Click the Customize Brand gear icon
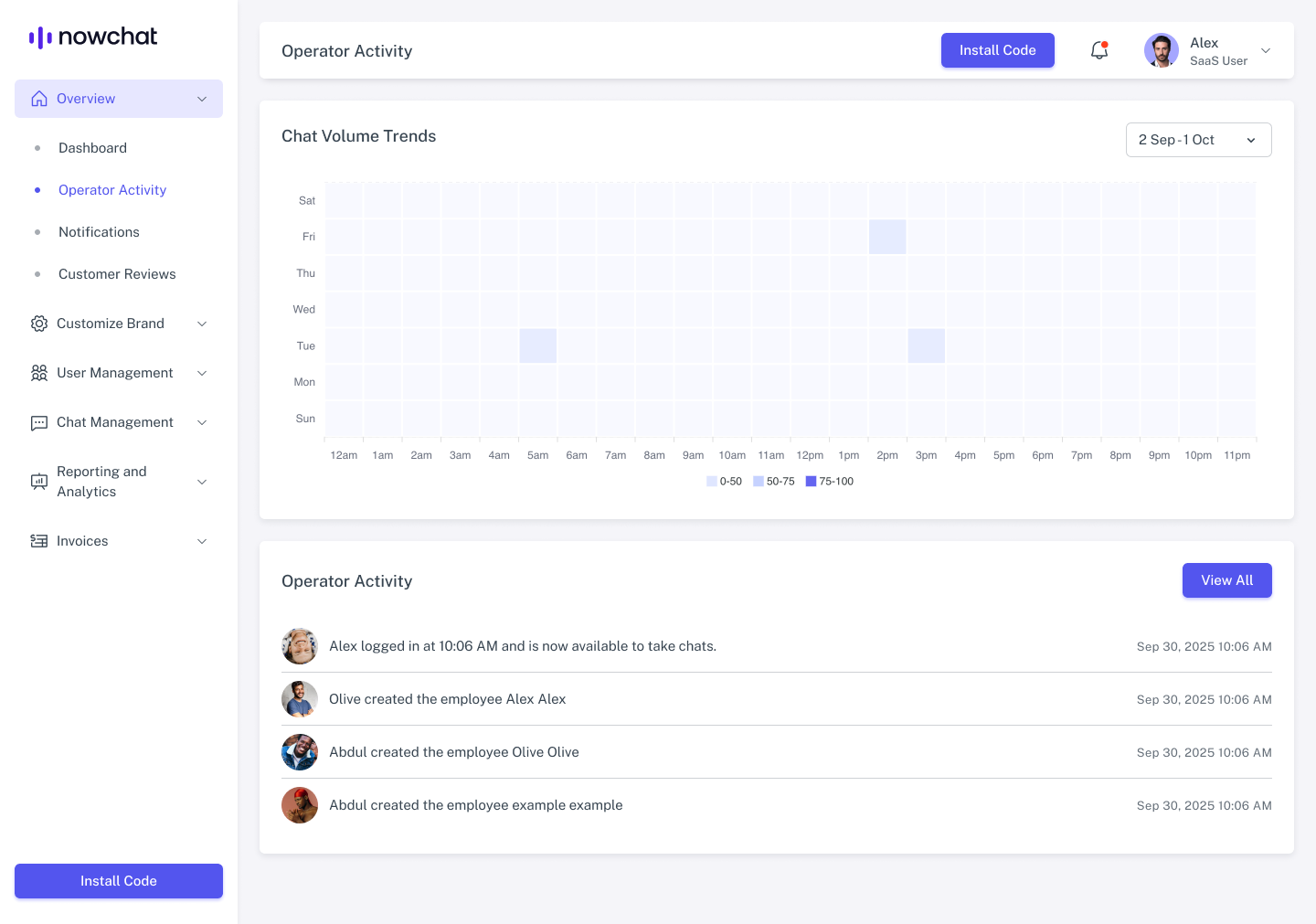The height and width of the screenshot is (924, 1316). [x=38, y=324]
